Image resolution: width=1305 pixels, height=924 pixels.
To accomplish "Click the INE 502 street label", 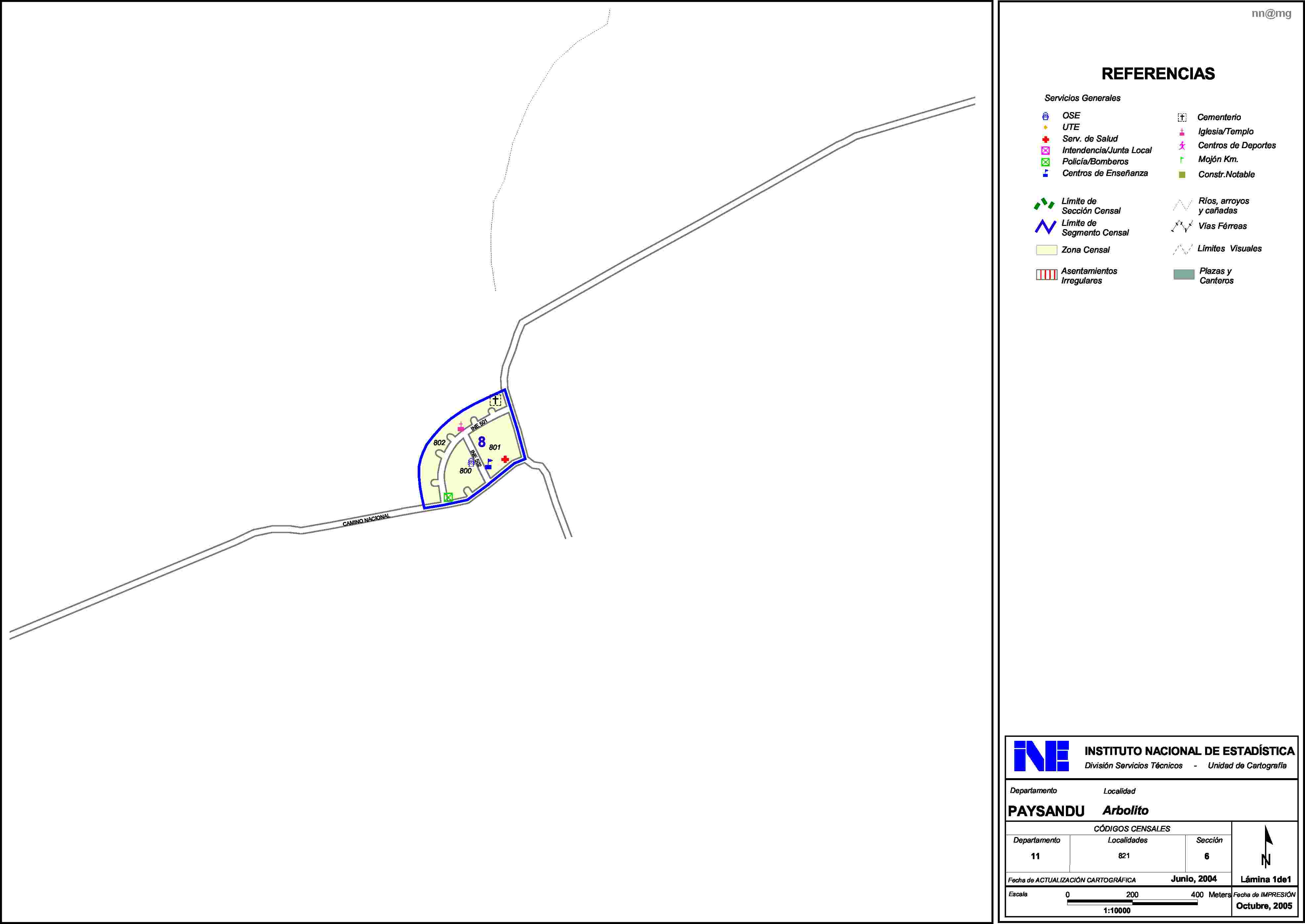I will (x=476, y=459).
